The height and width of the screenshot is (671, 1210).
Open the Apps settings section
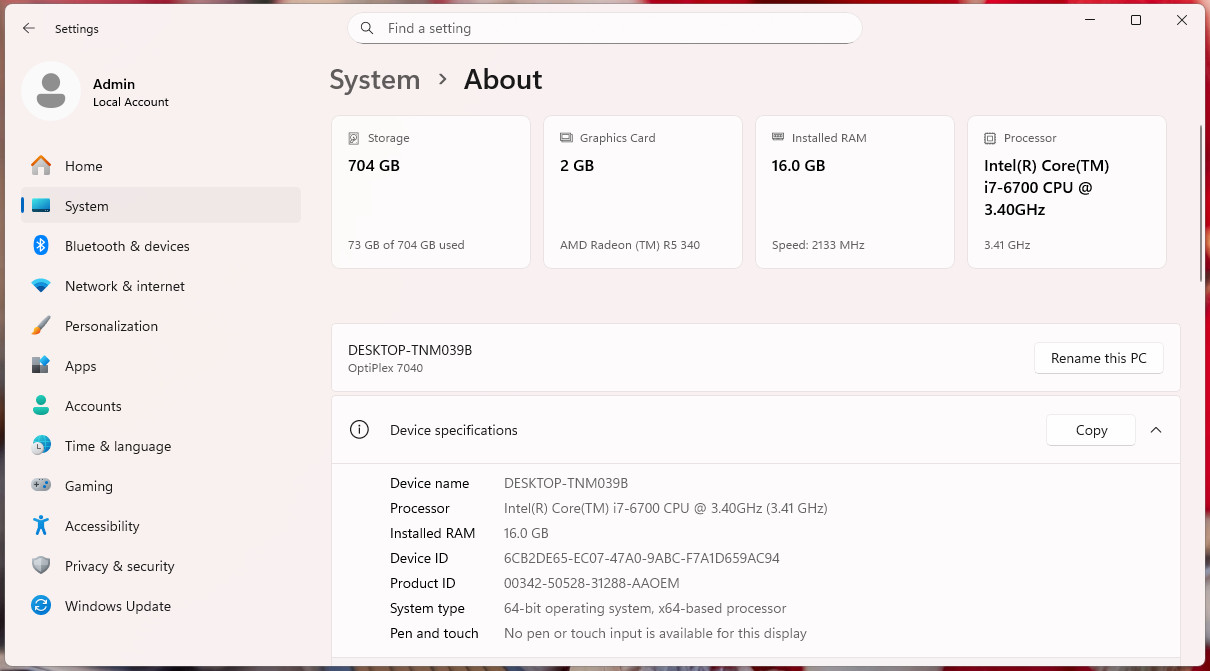pyautogui.click(x=160, y=366)
